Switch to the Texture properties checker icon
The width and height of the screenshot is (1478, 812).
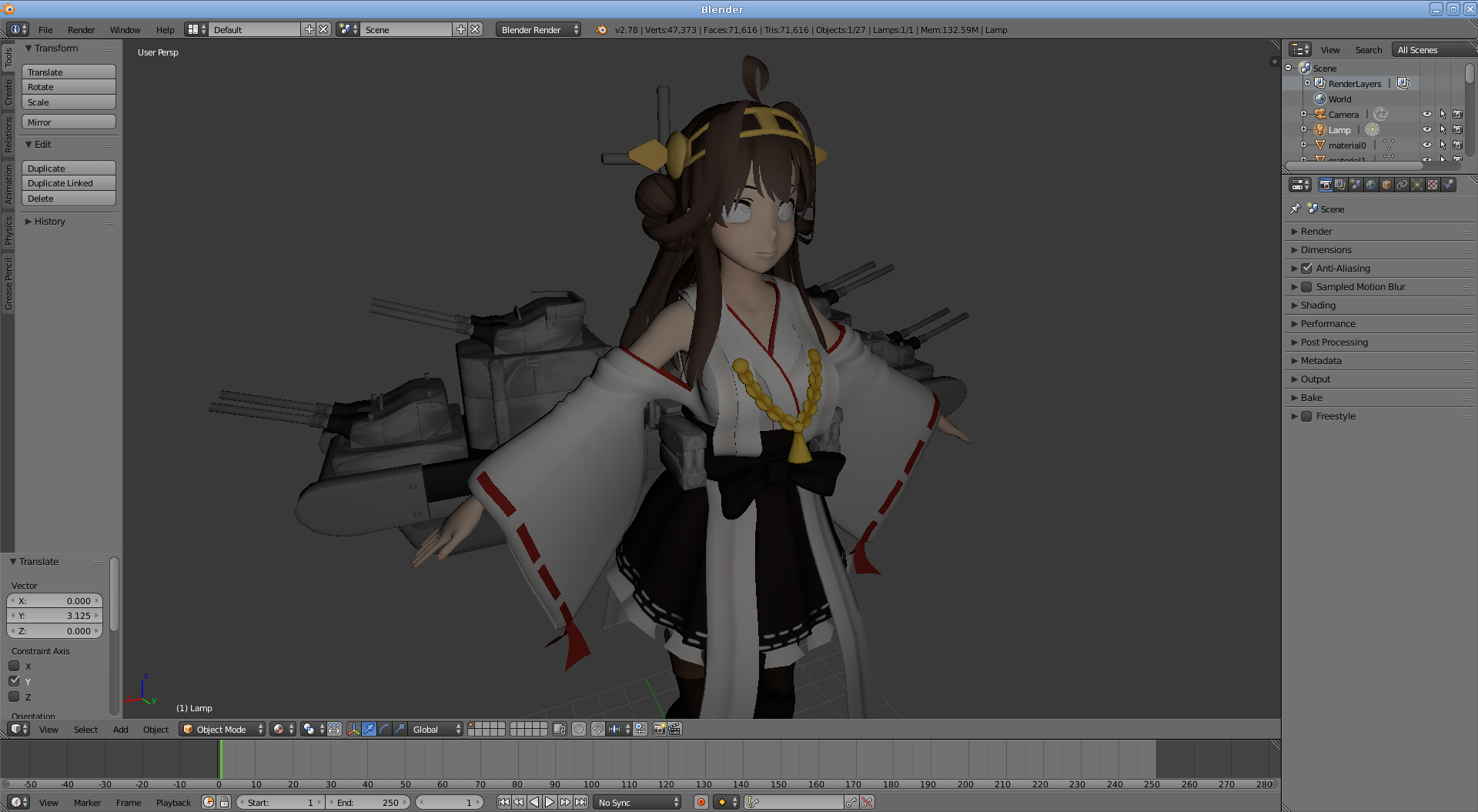tap(1433, 185)
